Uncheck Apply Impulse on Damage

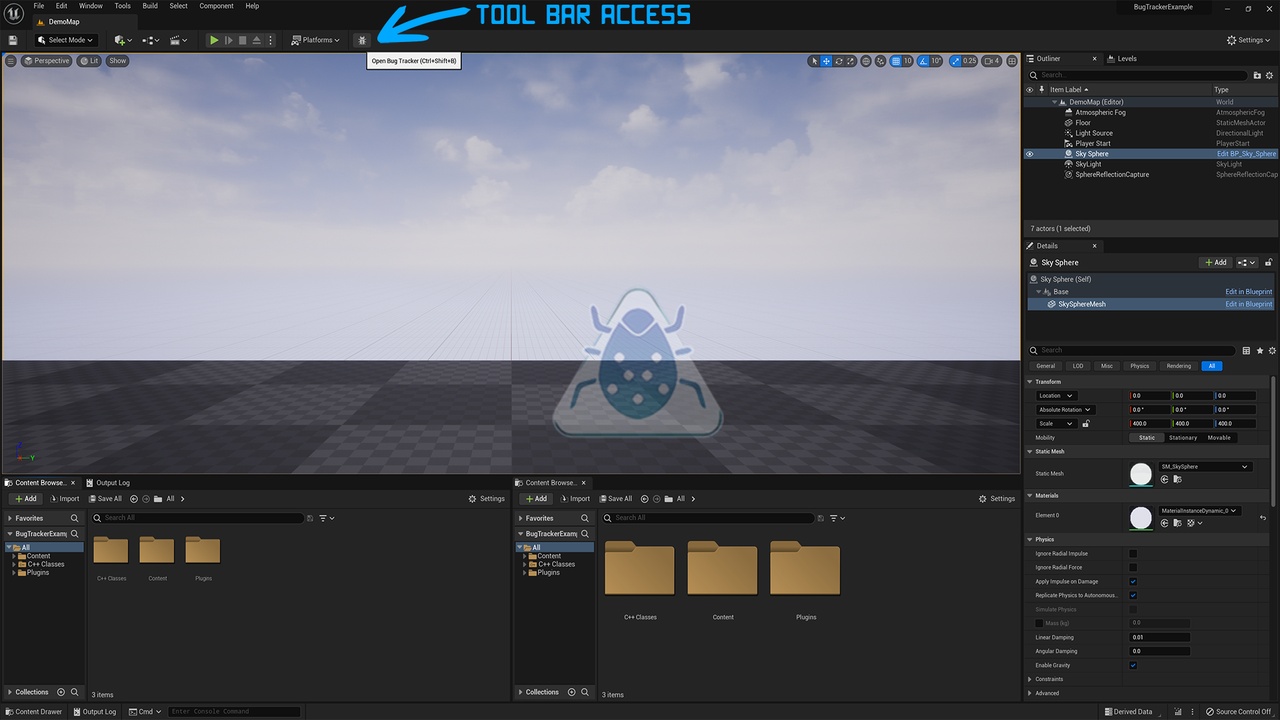pyautogui.click(x=1133, y=581)
